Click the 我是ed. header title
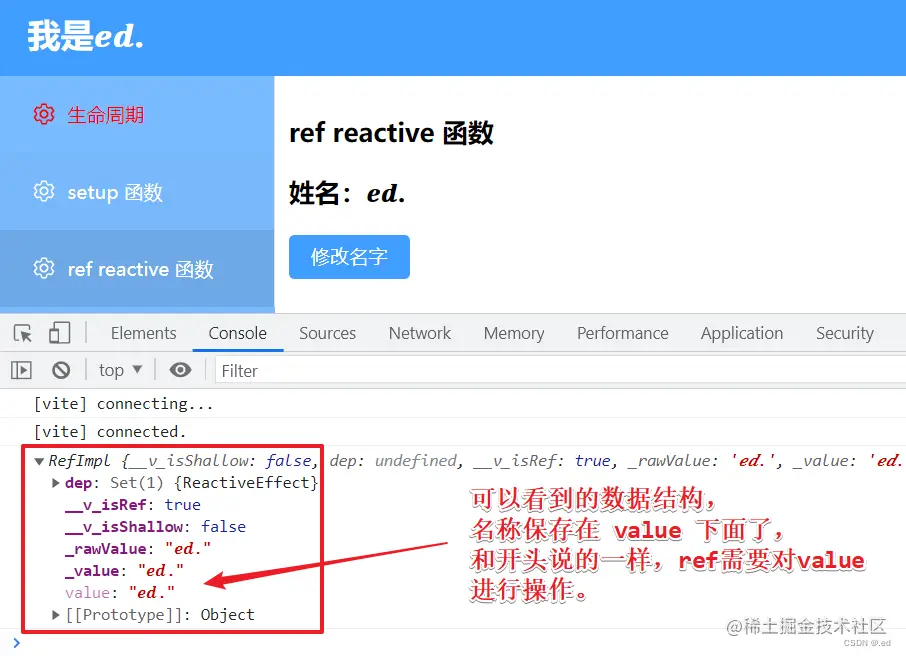 point(86,36)
